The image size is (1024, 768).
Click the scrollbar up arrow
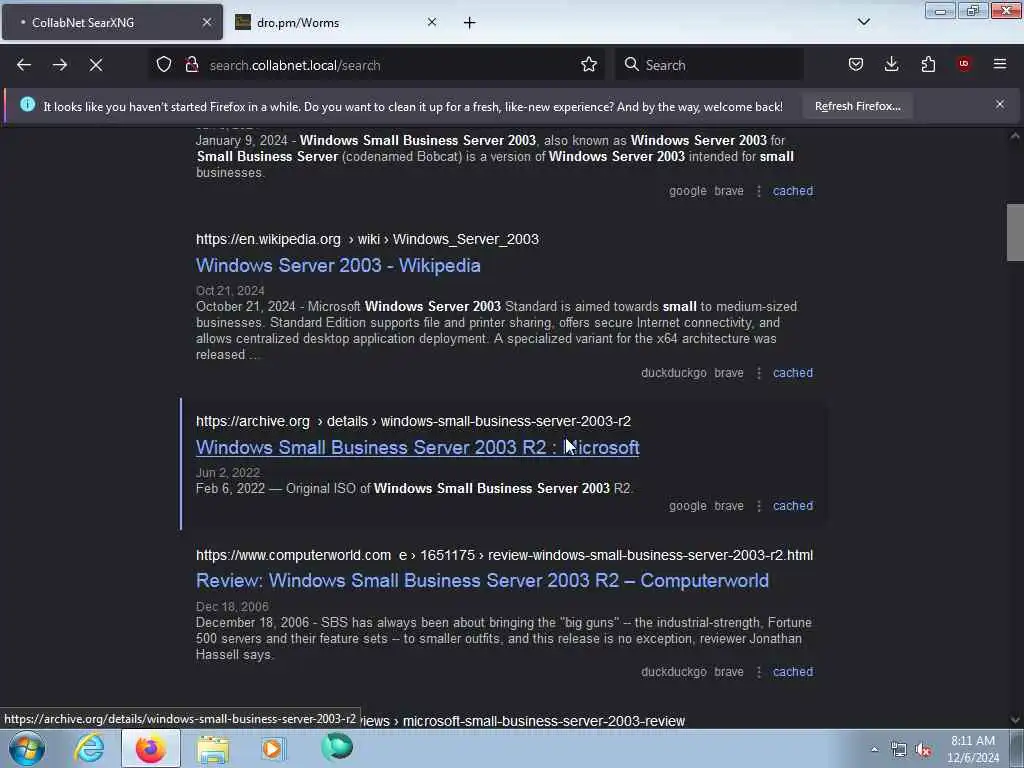(x=1015, y=136)
